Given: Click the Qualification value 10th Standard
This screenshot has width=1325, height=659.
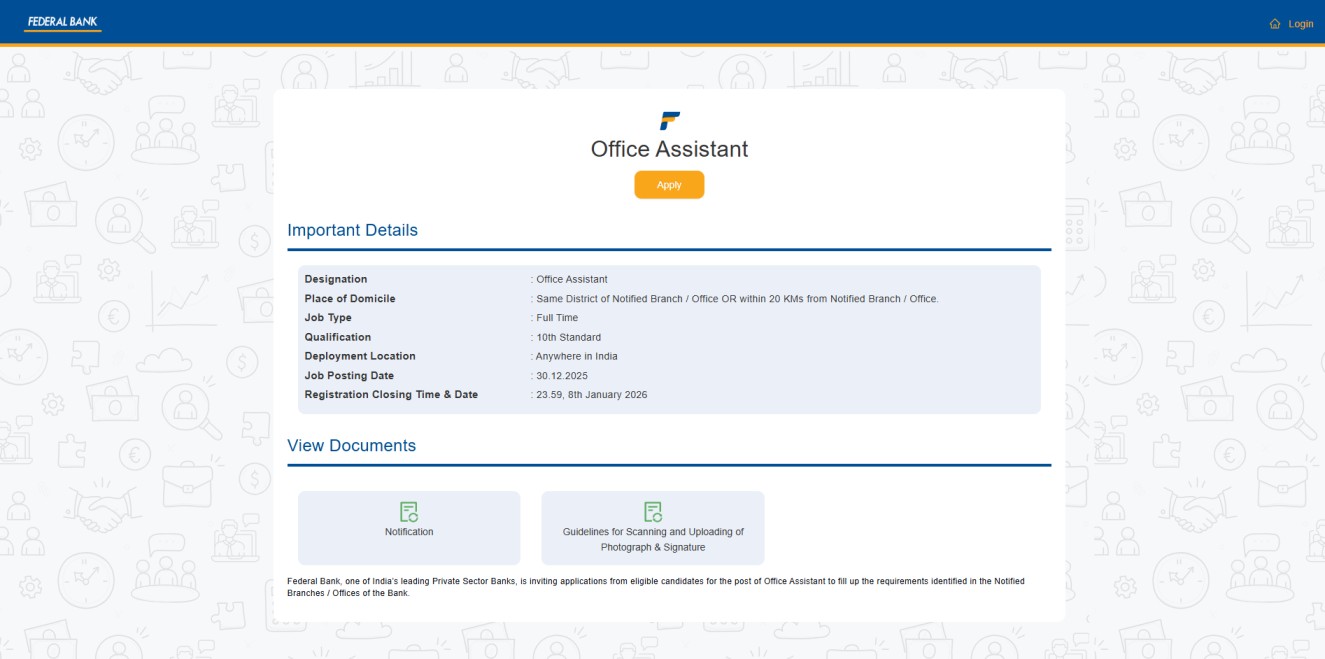Looking at the screenshot, I should click(568, 337).
